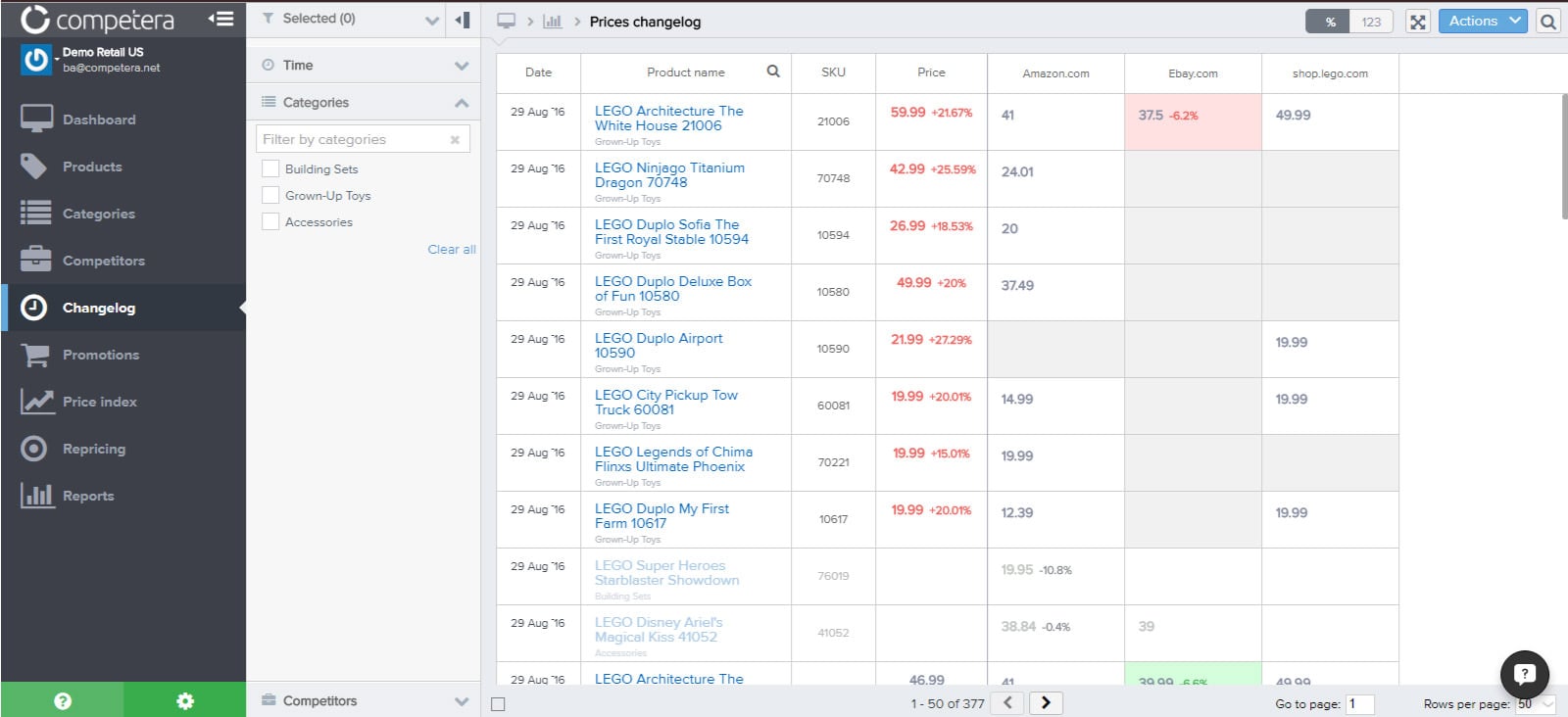Check the Building Sets category checkbox
Viewport: 1568px width, 717px height.
pyautogui.click(x=270, y=168)
